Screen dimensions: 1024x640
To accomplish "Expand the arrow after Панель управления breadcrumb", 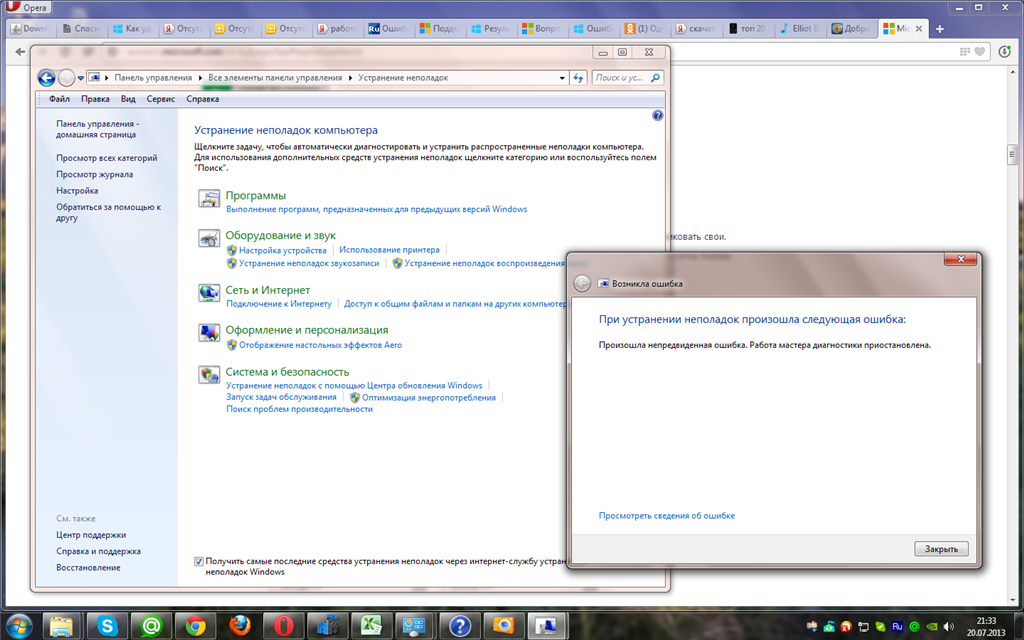I will (200, 78).
